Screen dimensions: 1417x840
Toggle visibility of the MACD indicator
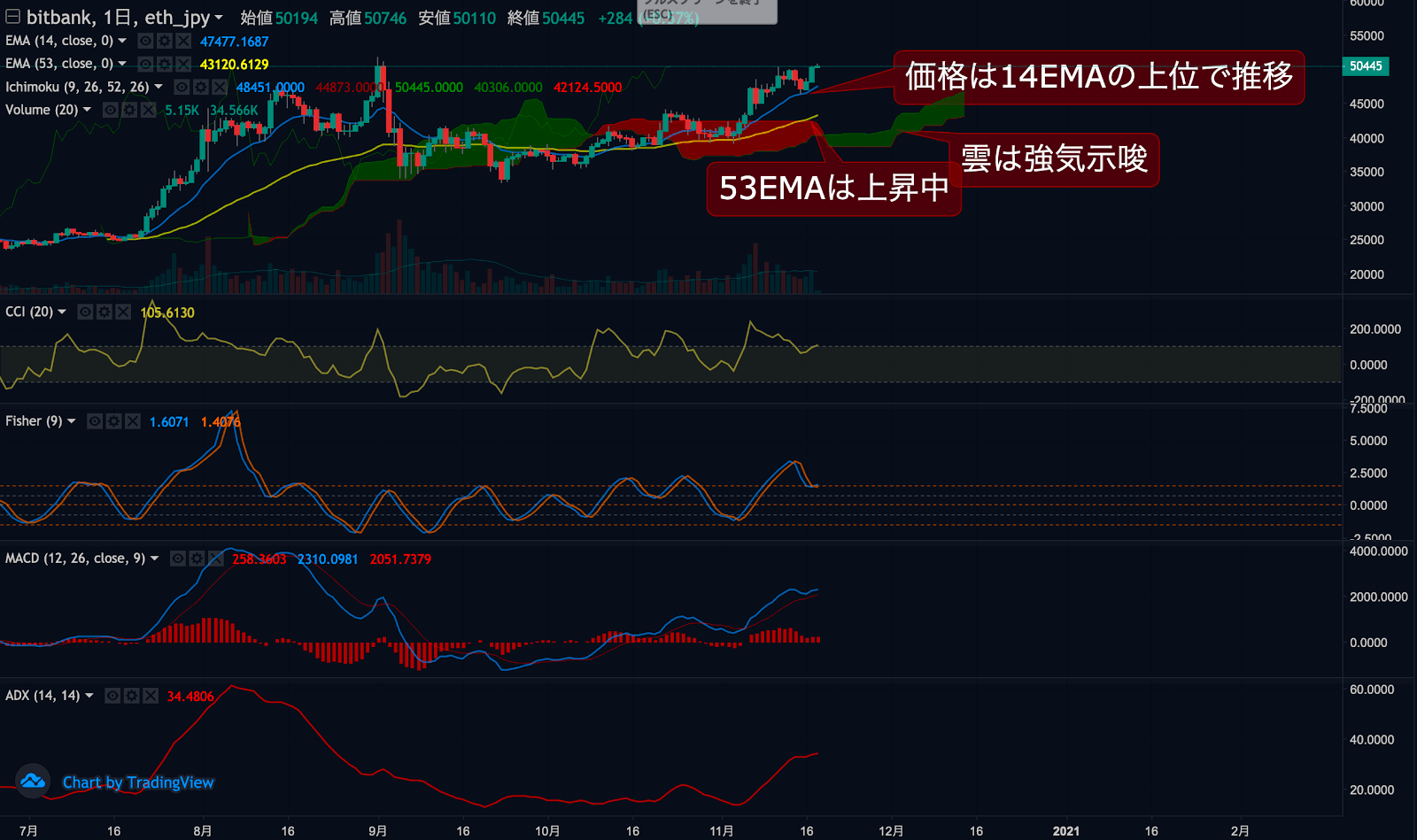pos(178,559)
